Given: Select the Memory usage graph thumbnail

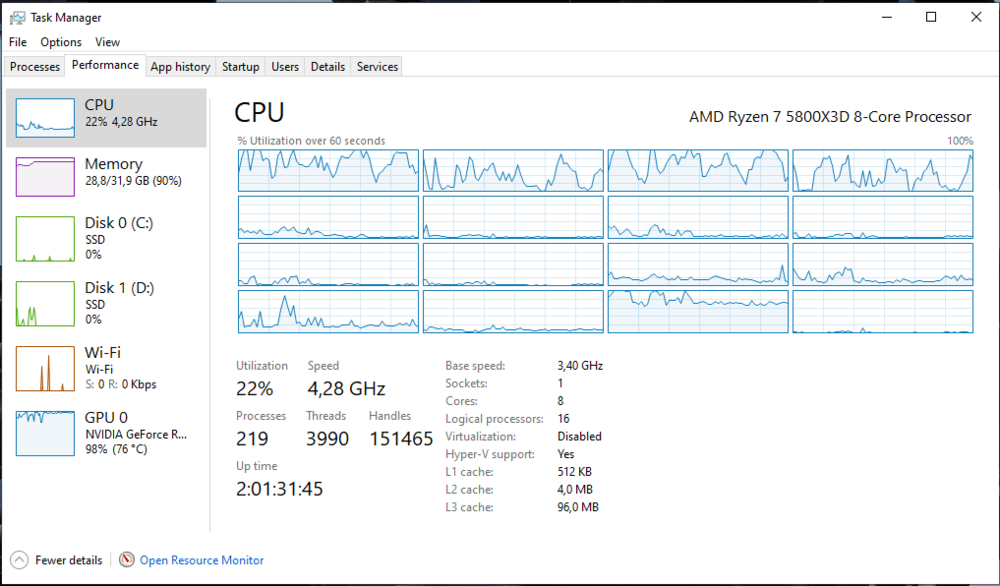Looking at the screenshot, I should (x=45, y=177).
